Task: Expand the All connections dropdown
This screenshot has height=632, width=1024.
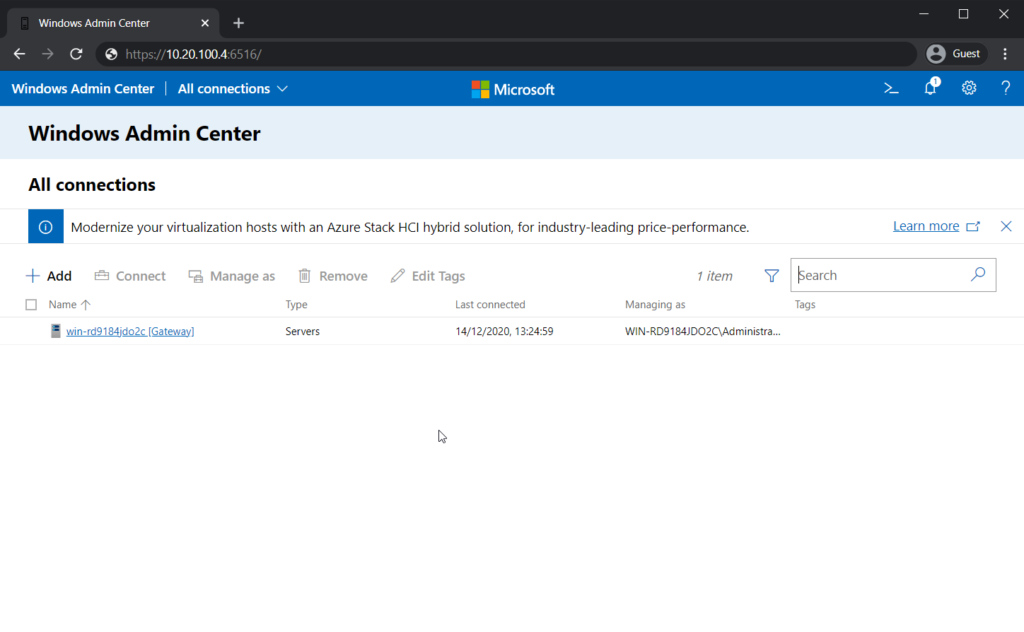Action: tap(231, 88)
